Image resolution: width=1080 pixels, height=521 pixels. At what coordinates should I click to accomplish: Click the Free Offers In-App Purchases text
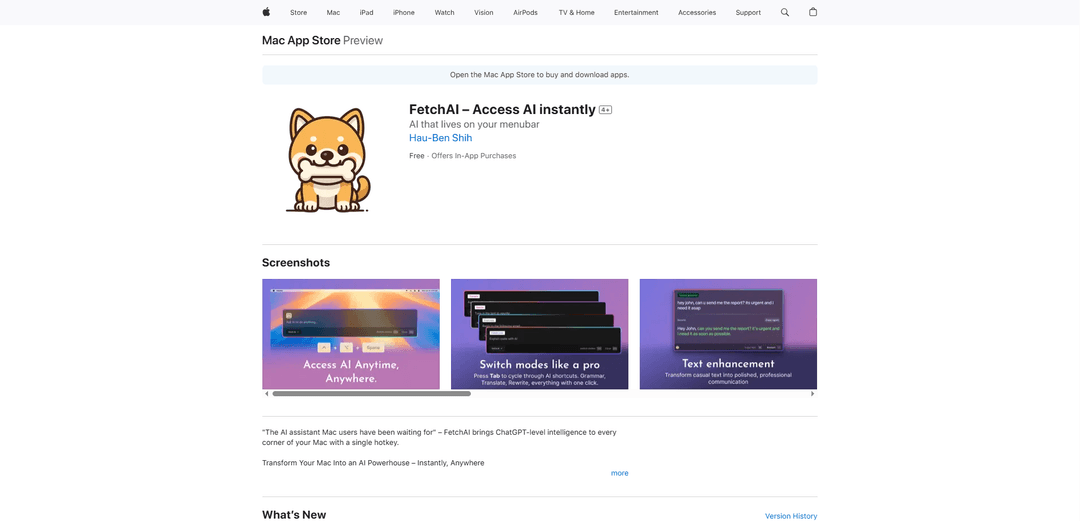click(x=462, y=156)
